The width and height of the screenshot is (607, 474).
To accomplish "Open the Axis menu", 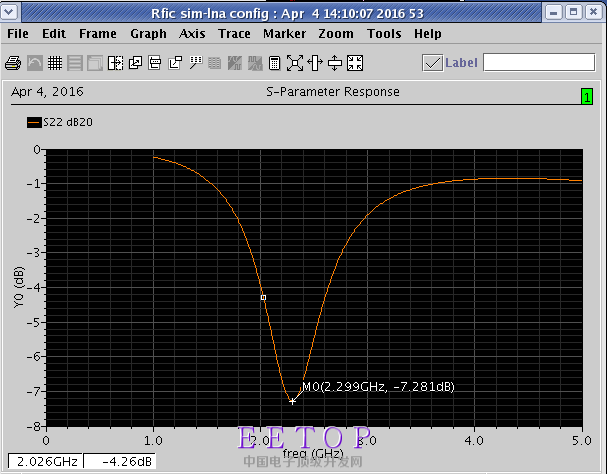I will (x=192, y=34).
